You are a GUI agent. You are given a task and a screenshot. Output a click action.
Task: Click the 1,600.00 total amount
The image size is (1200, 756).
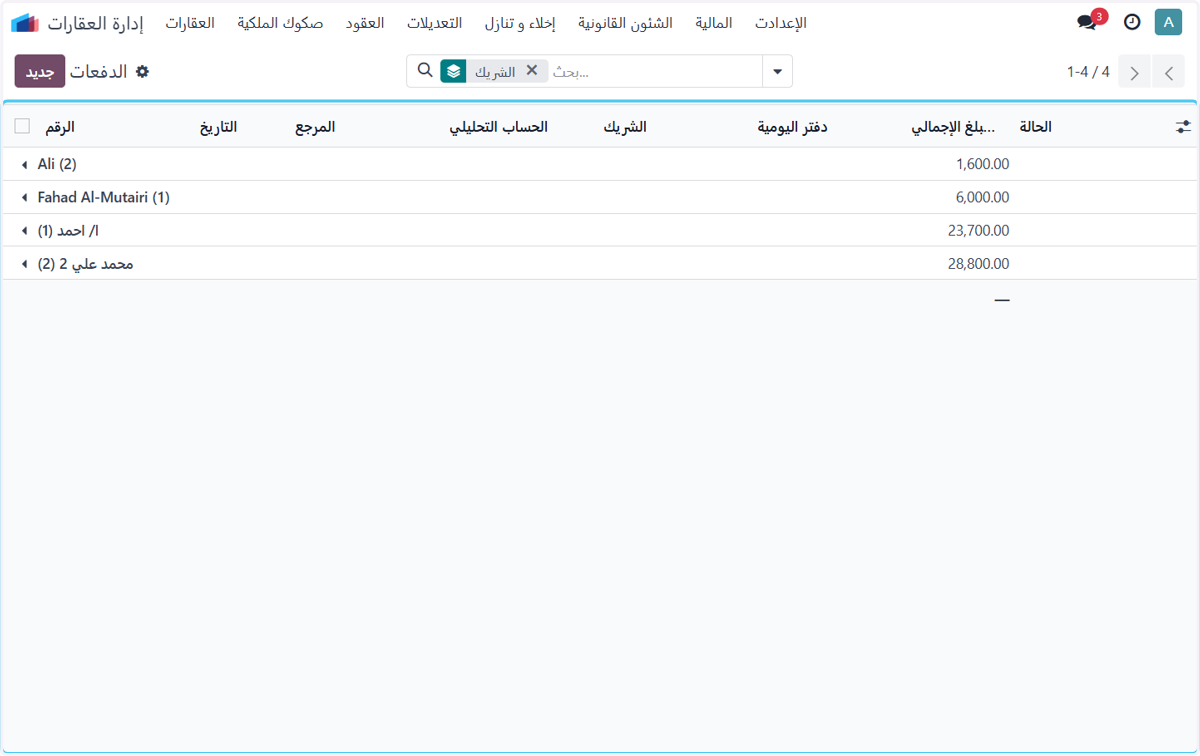(x=983, y=164)
